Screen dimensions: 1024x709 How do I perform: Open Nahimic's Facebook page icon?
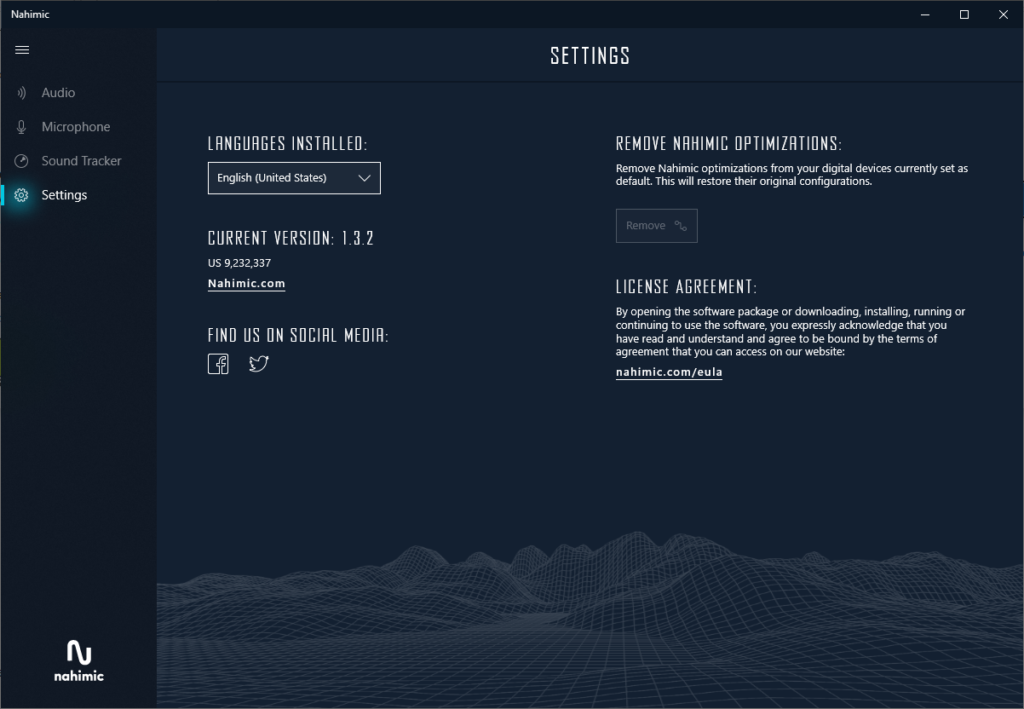point(218,364)
